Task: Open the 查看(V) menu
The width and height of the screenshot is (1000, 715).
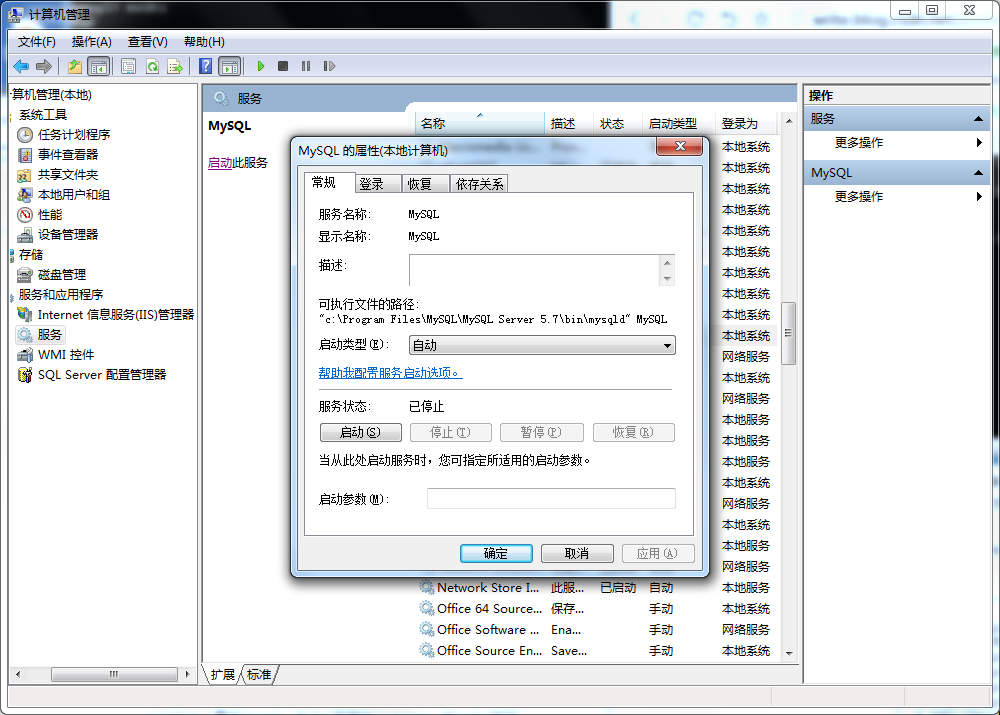Action: [x=147, y=42]
